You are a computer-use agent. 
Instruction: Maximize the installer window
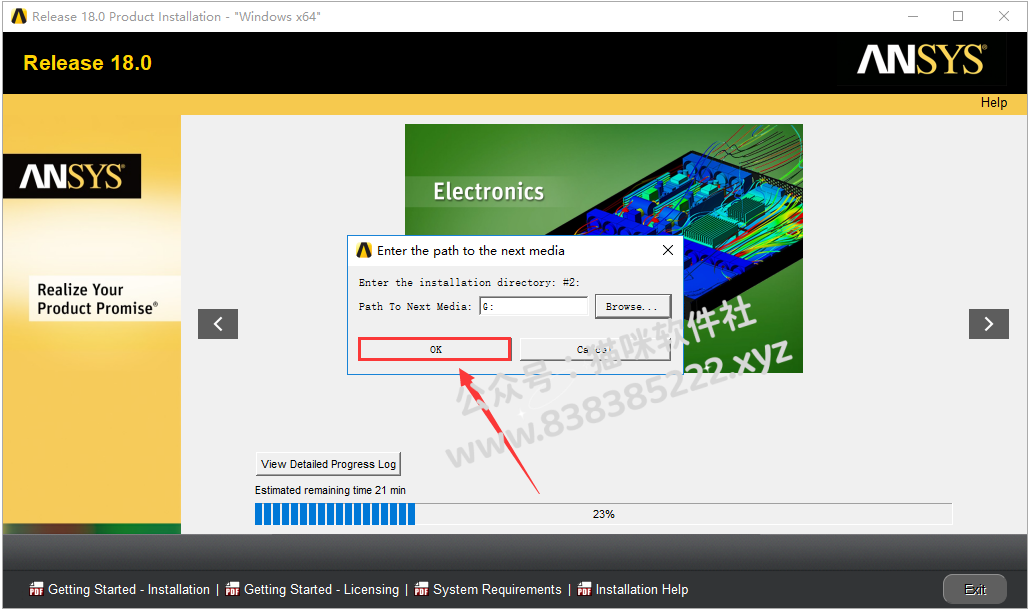pyautogui.click(x=958, y=16)
